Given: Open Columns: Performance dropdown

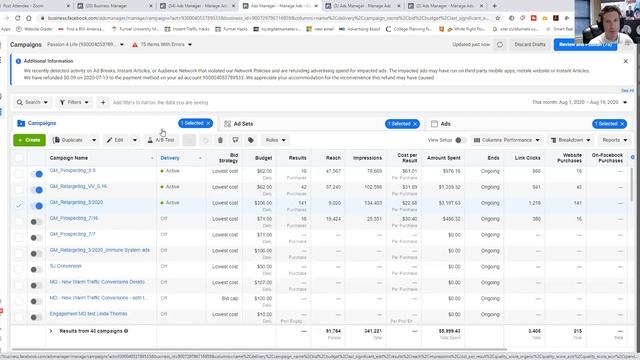Looking at the screenshot, I should pos(507,140).
